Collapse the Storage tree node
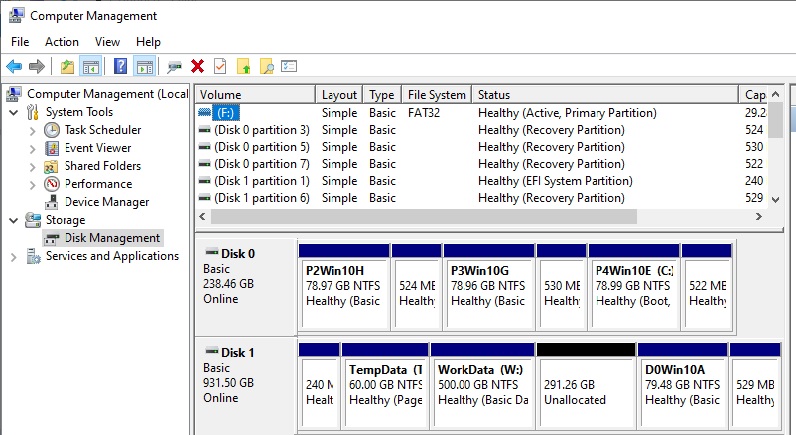The image size is (796, 435). point(14,220)
